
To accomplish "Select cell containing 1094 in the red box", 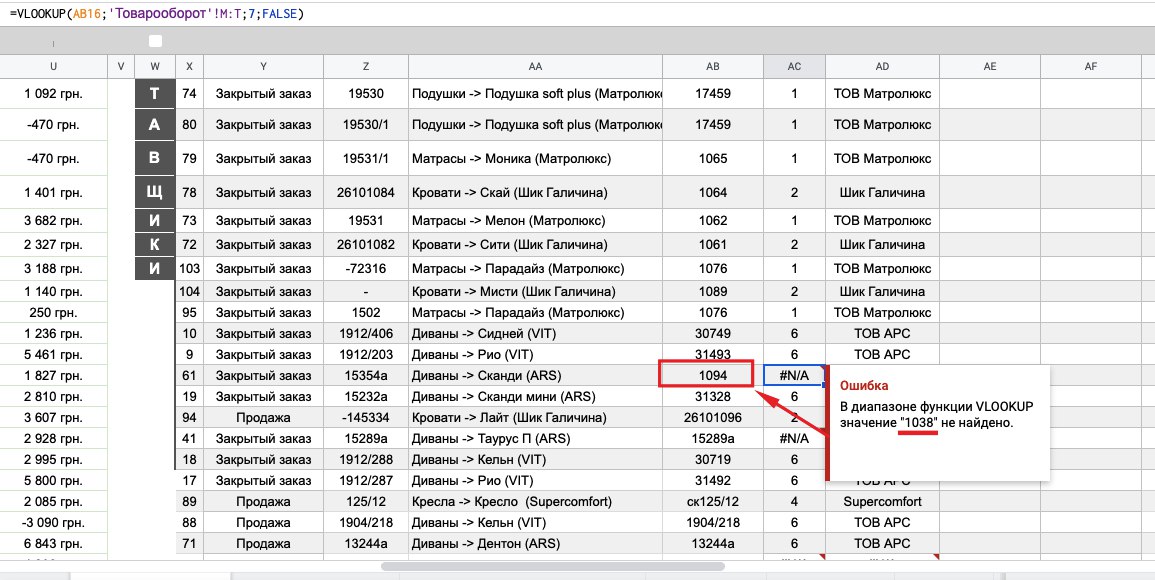I will pyautogui.click(x=706, y=375).
